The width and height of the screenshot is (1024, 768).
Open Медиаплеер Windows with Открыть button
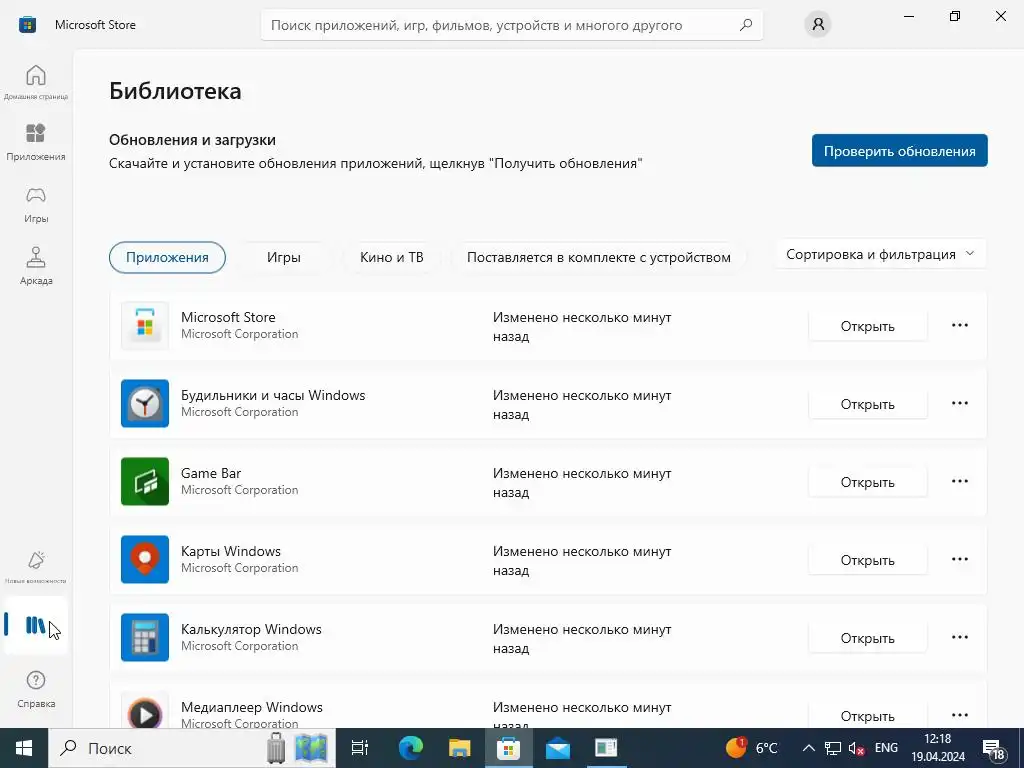[x=867, y=716]
